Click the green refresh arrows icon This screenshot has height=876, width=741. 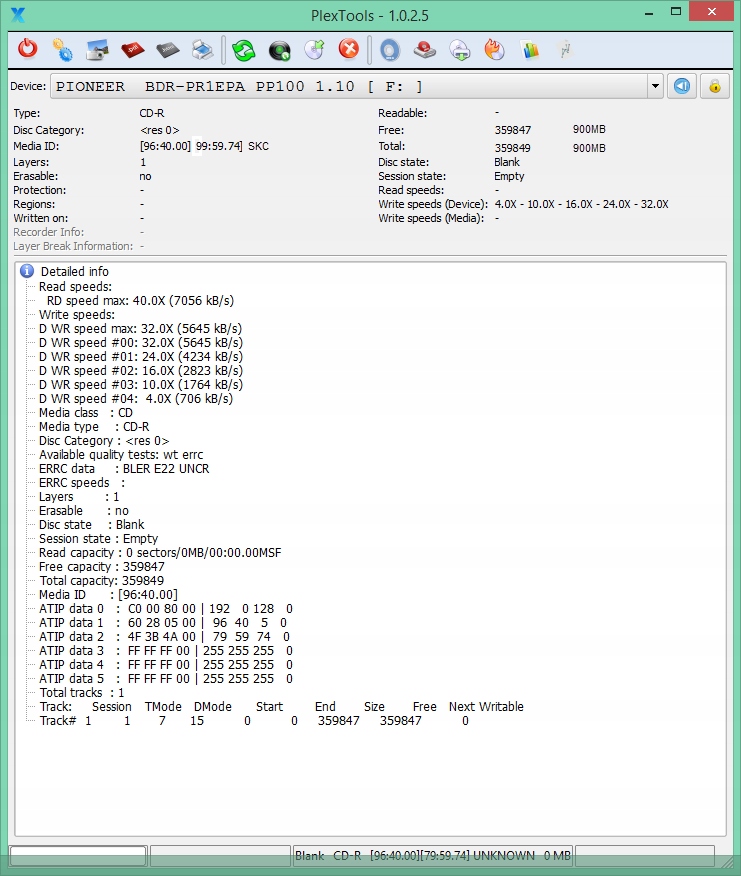click(x=244, y=49)
